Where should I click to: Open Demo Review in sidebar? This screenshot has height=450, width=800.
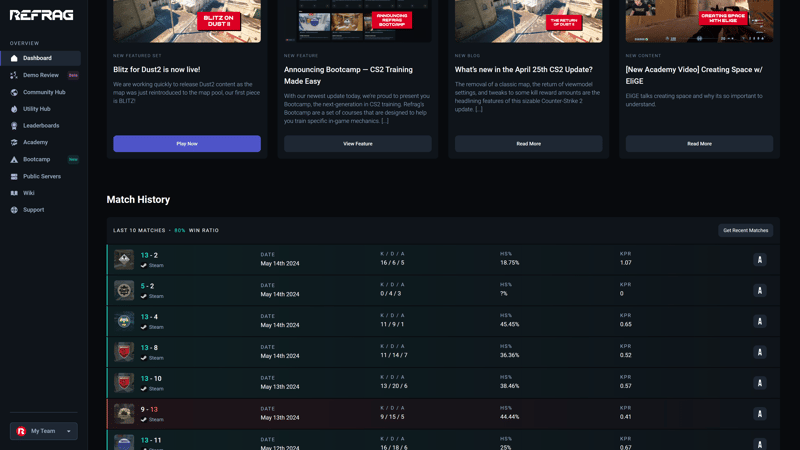point(41,75)
